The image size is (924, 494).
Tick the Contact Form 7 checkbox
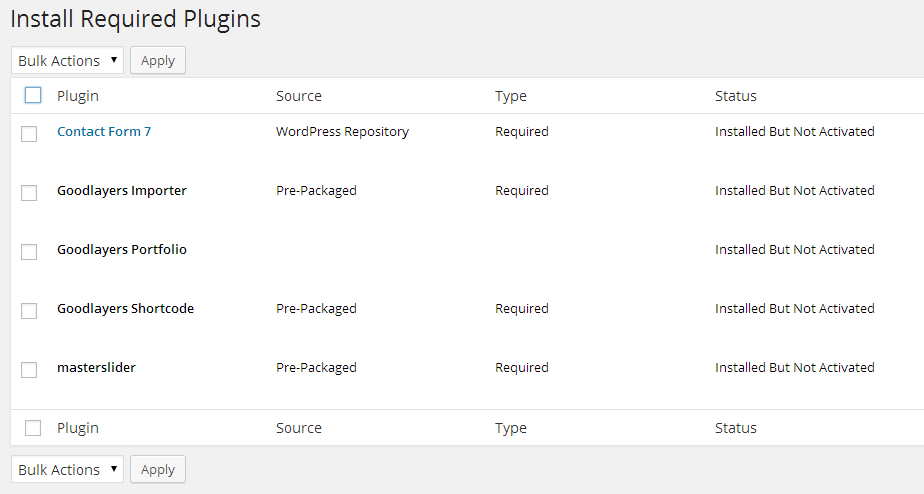29,133
